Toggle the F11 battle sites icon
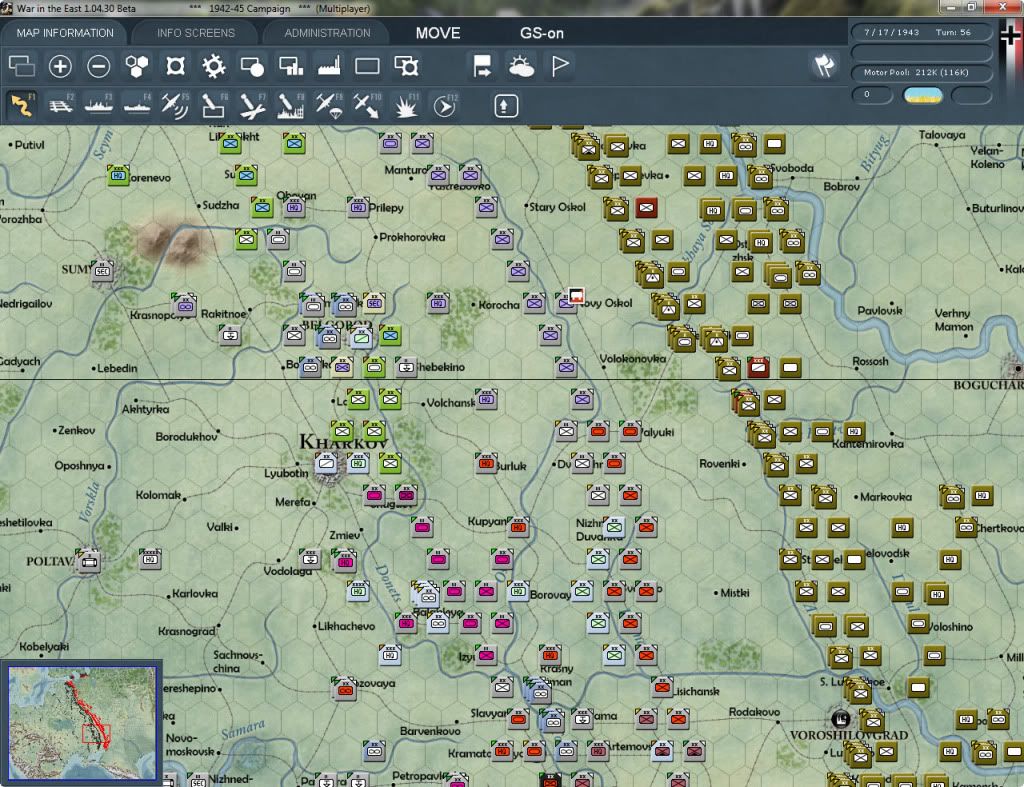The width and height of the screenshot is (1024, 787). [406, 105]
